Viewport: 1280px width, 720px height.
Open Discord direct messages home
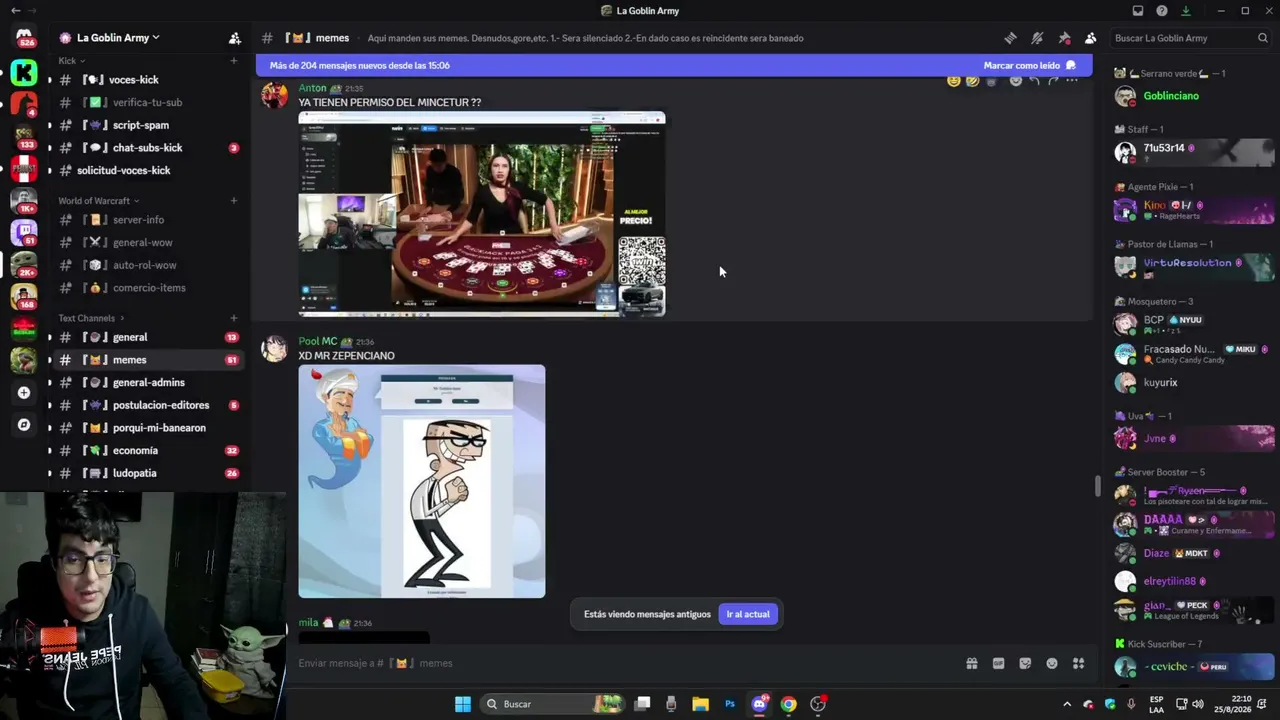(x=24, y=38)
